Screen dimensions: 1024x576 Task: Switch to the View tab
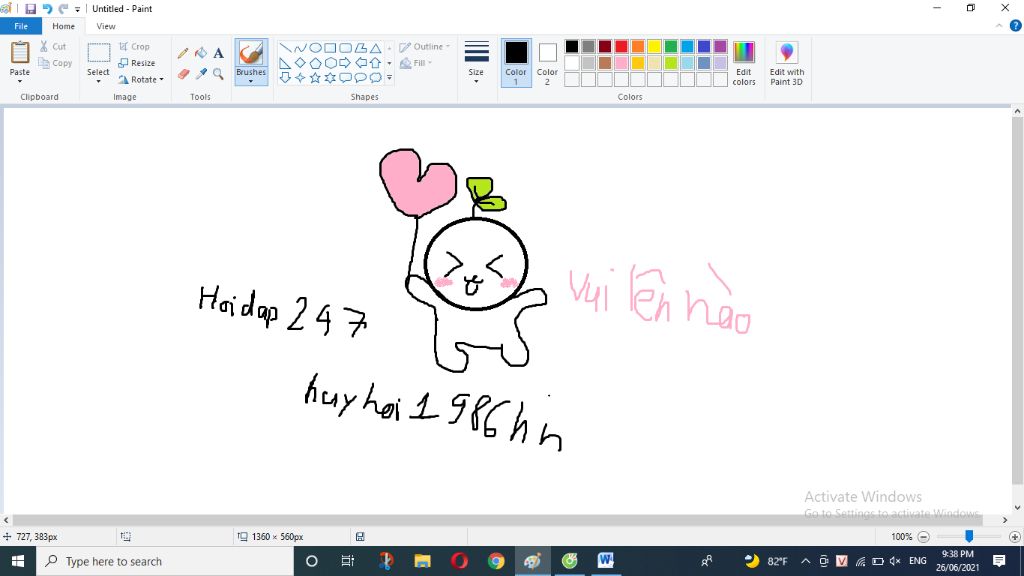(106, 26)
